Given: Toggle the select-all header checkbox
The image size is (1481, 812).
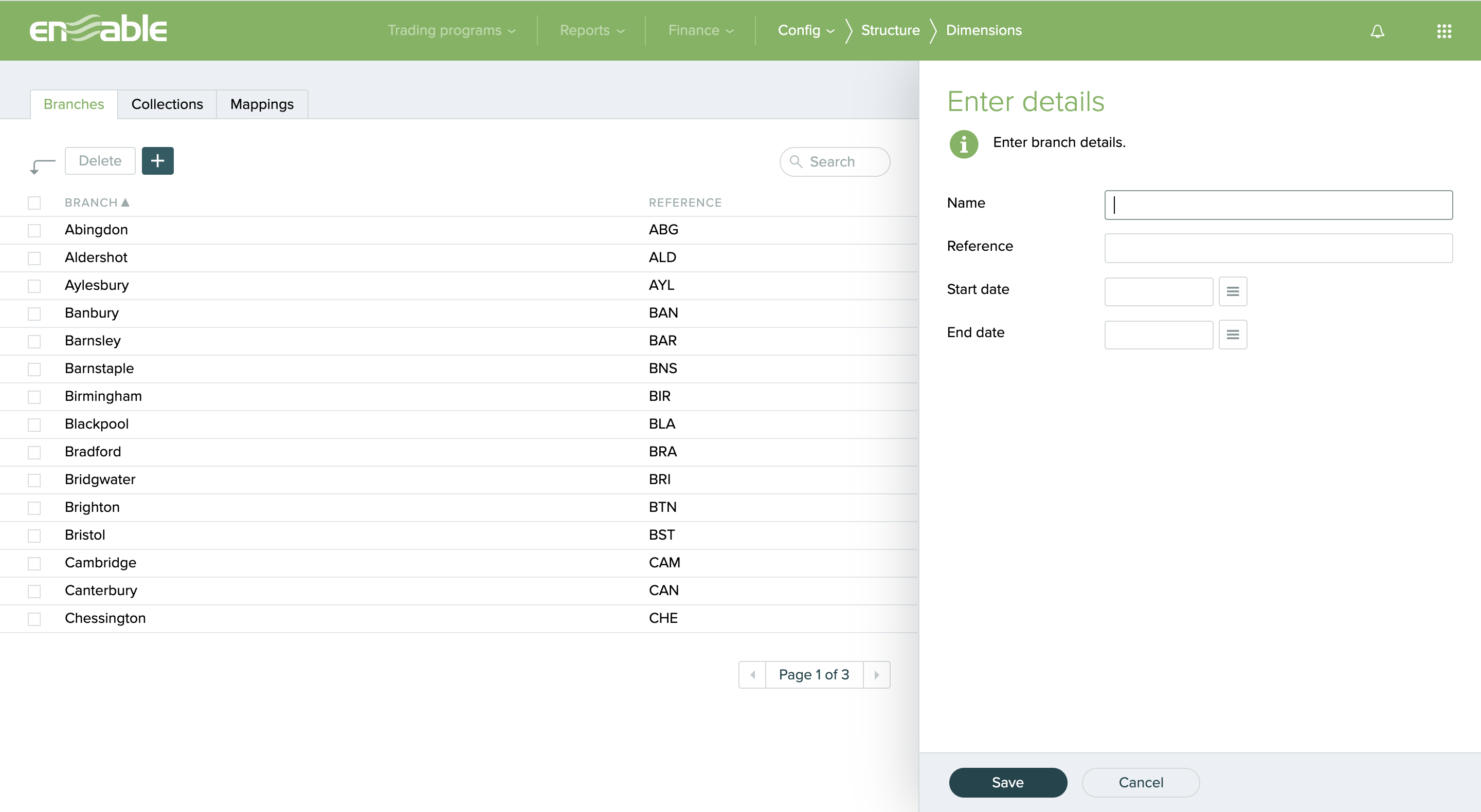Looking at the screenshot, I should [x=34, y=203].
